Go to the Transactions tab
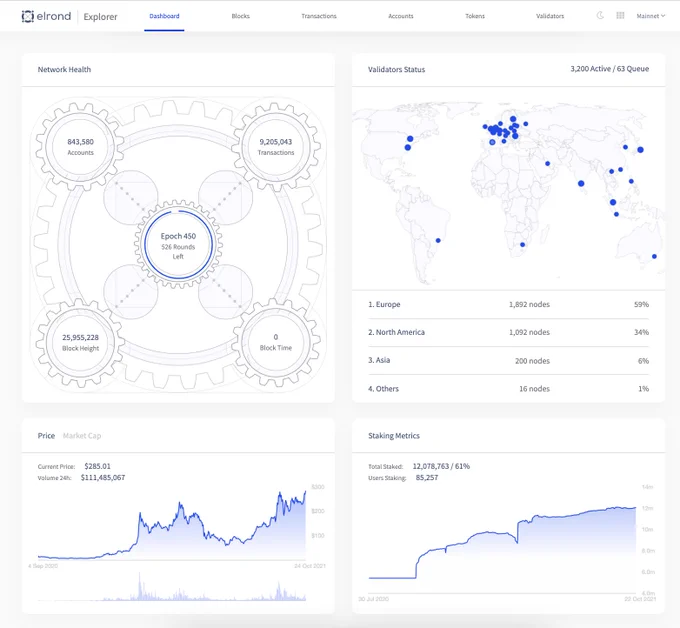This screenshot has width=680, height=628. tap(319, 16)
